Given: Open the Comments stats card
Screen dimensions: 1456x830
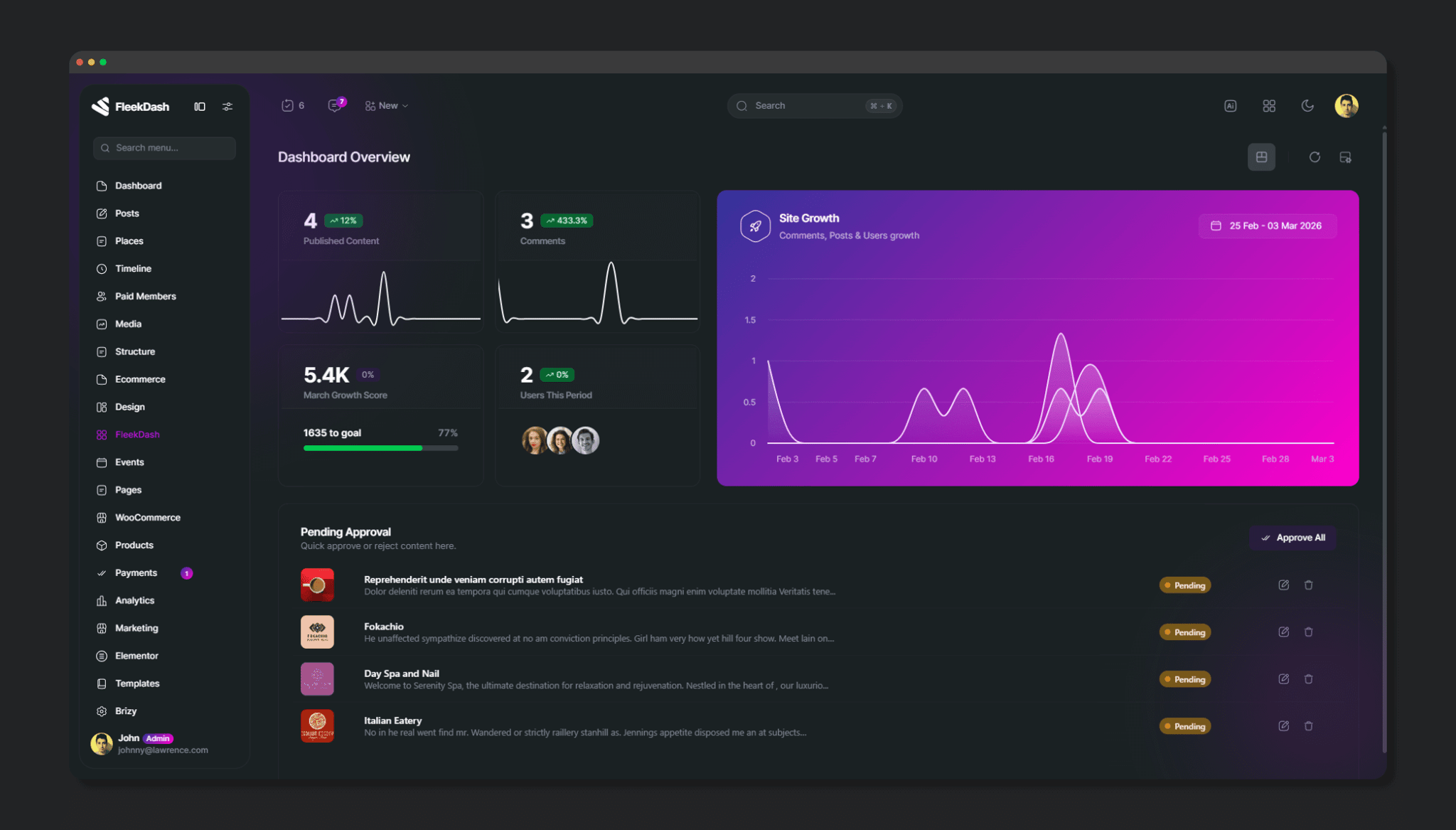Looking at the screenshot, I should click(597, 262).
